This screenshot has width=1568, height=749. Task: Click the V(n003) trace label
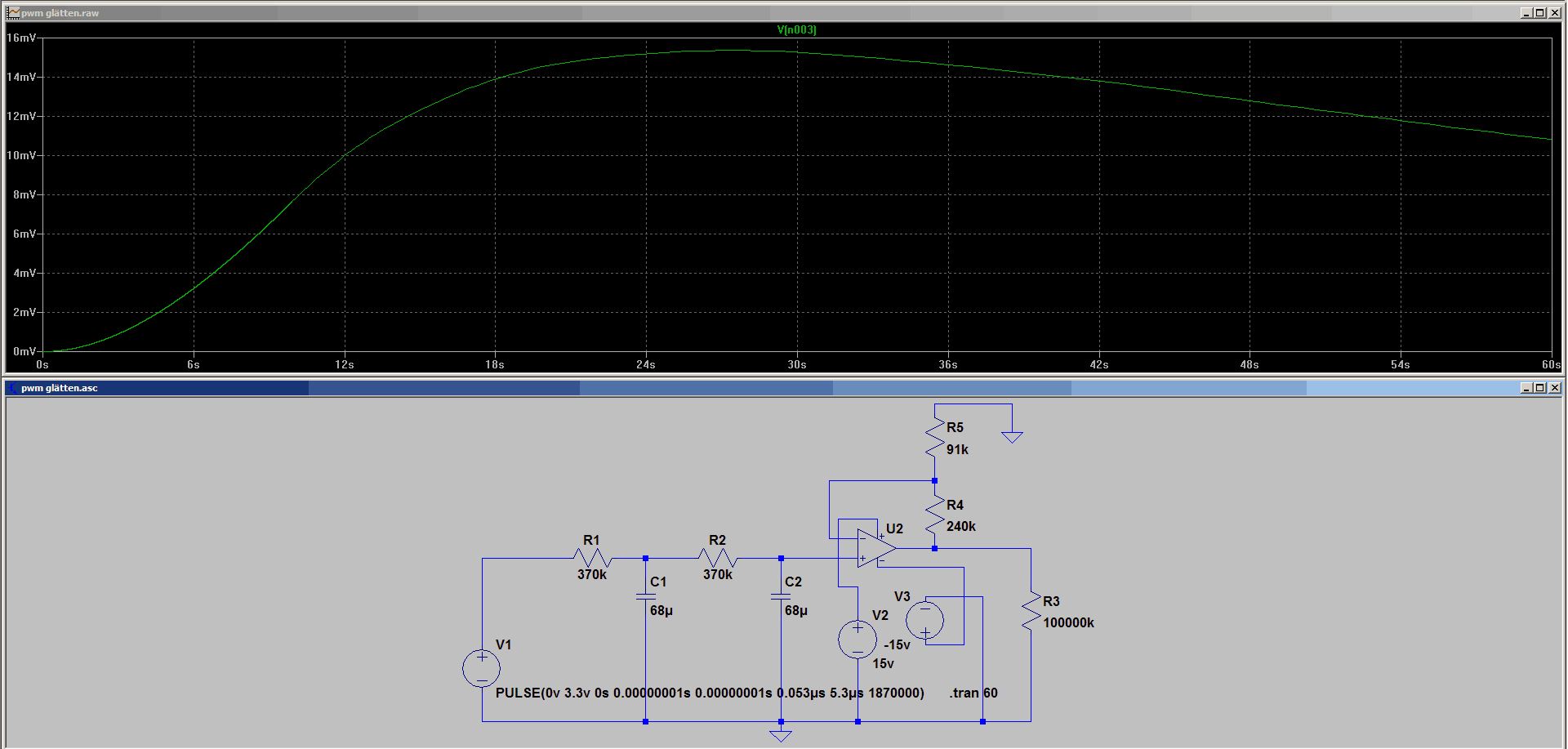point(796,30)
